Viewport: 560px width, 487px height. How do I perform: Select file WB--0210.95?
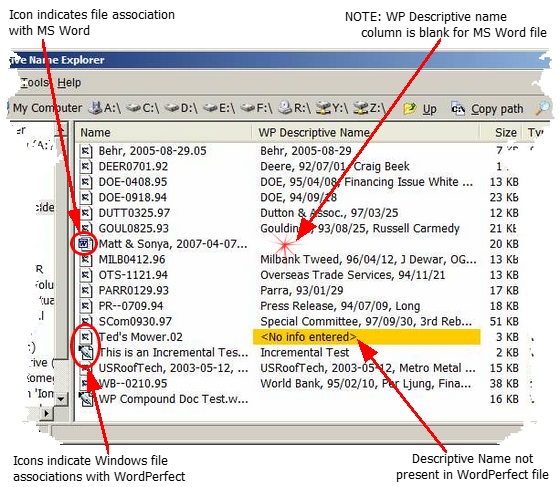point(133,384)
